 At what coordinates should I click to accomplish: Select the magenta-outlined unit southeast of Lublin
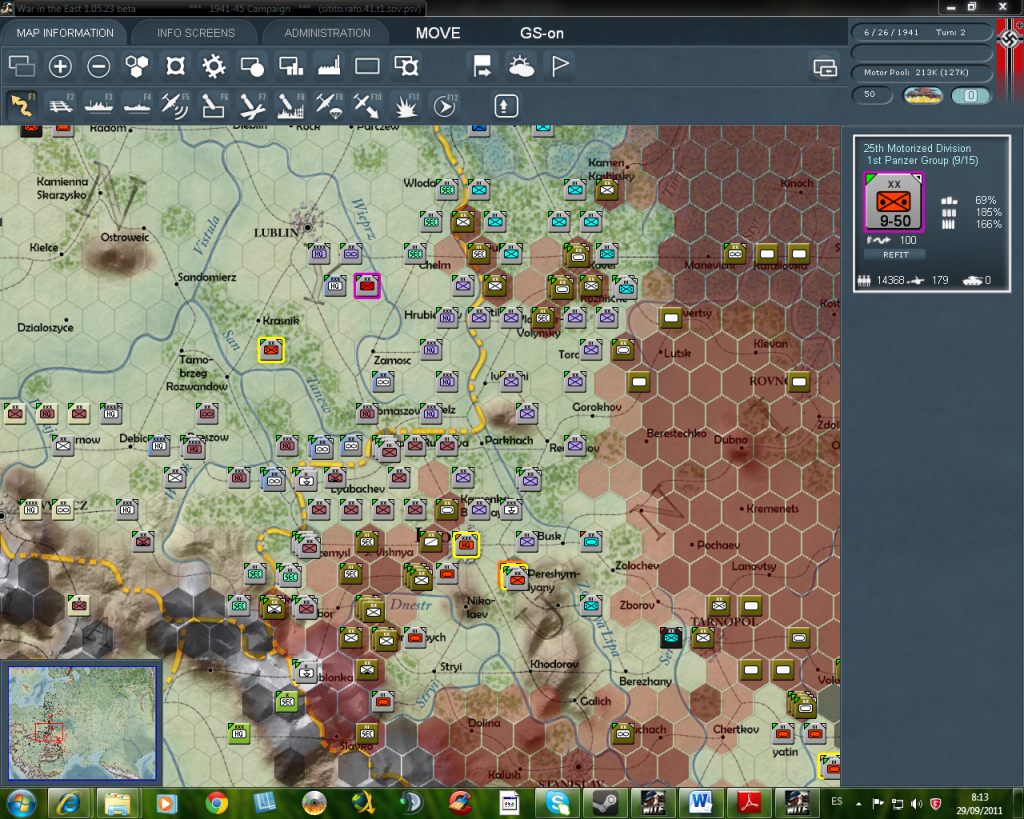click(x=367, y=285)
